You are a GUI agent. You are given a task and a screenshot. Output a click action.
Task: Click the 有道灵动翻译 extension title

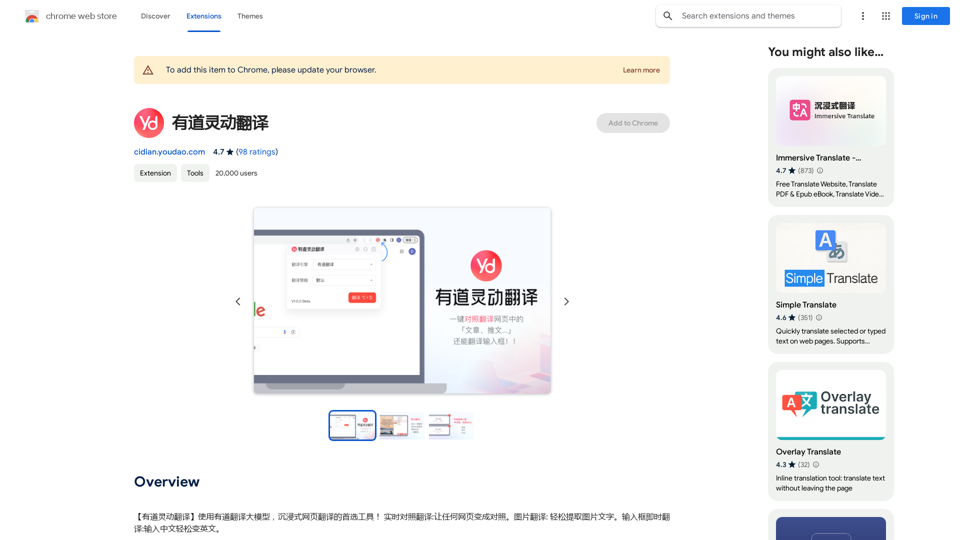220,123
